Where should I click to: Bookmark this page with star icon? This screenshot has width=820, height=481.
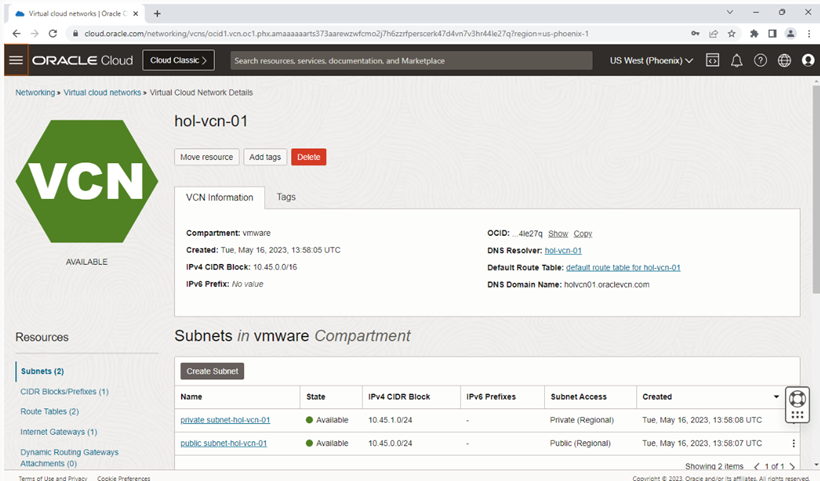point(732,33)
